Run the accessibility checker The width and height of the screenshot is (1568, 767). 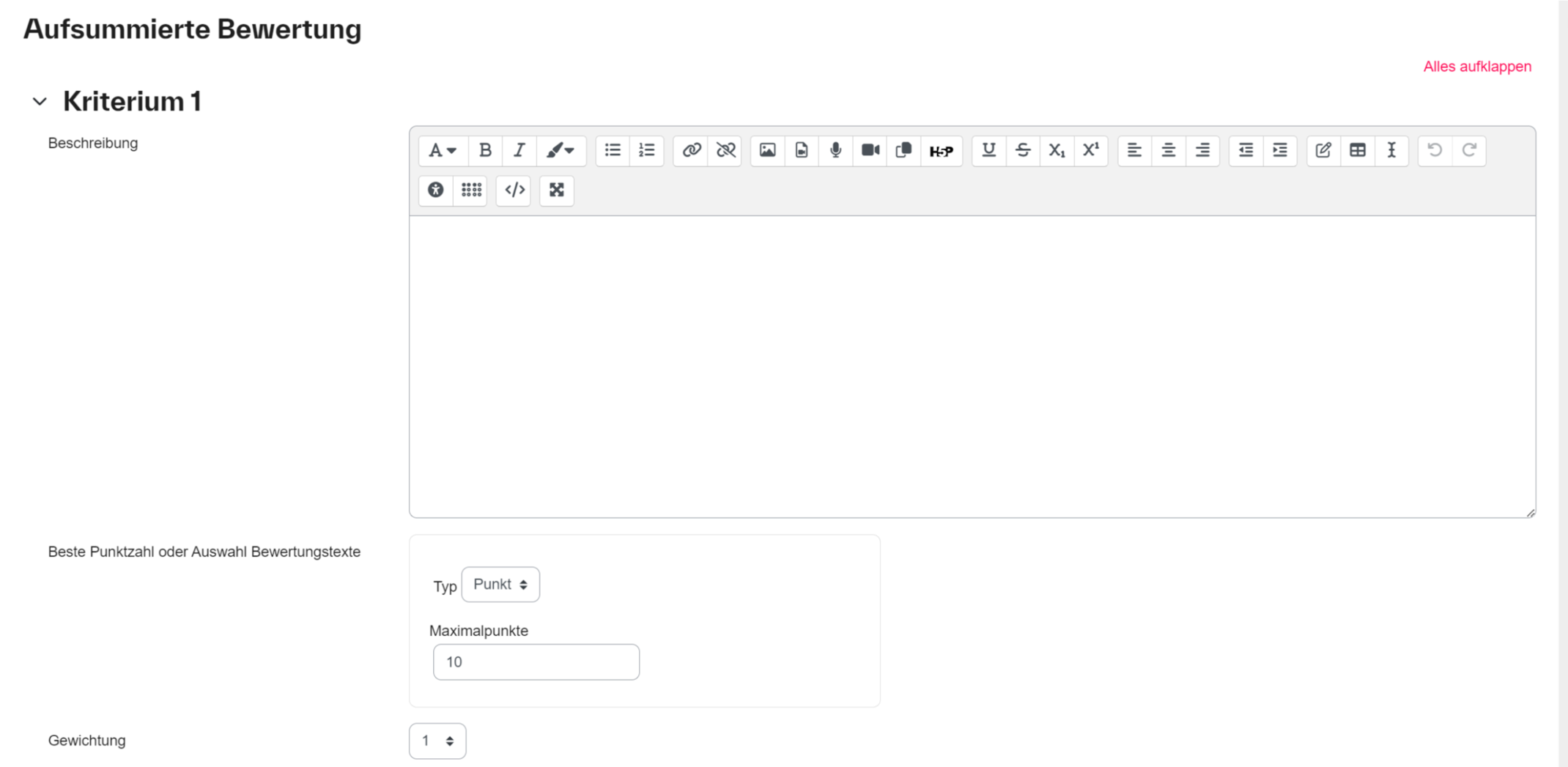(436, 190)
